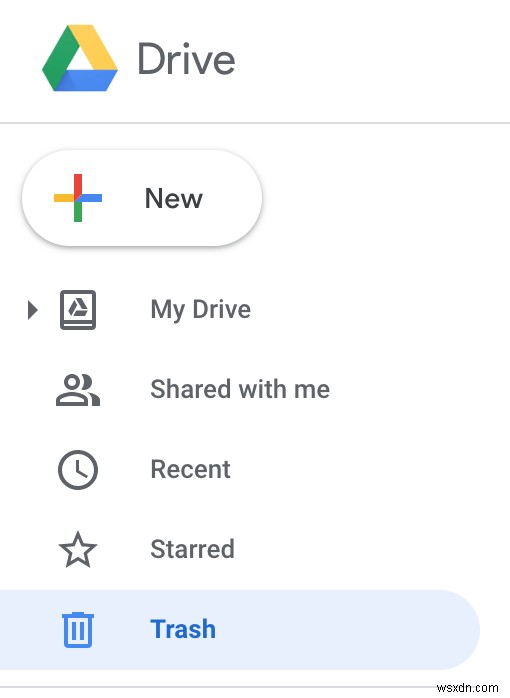Viewport: 510px width, 698px height.
Task: View Starred items
Action: click(x=193, y=549)
